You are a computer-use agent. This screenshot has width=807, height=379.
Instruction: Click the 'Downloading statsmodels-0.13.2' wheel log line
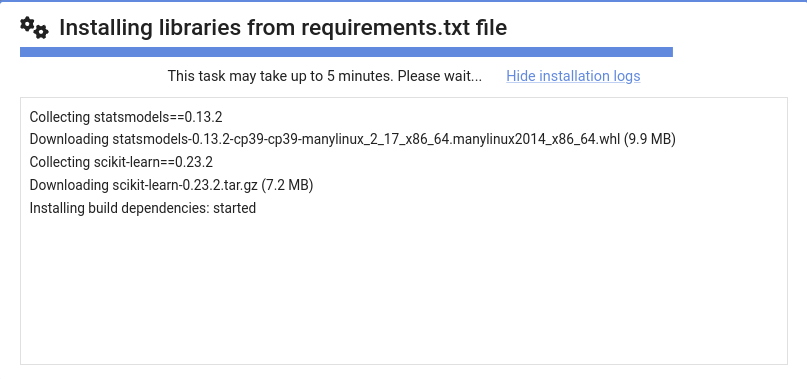[353, 140]
